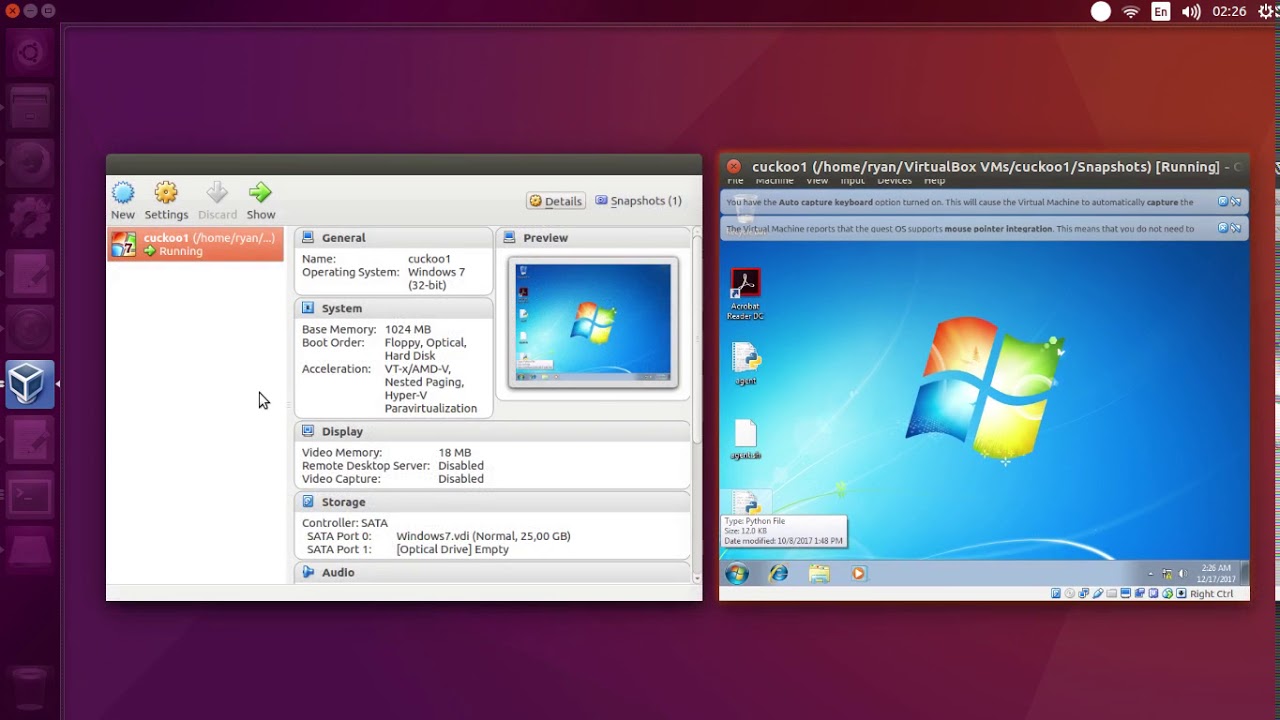Click the Right Ctrl host key label
Image resolution: width=1280 pixels, height=720 pixels.
(x=1211, y=594)
